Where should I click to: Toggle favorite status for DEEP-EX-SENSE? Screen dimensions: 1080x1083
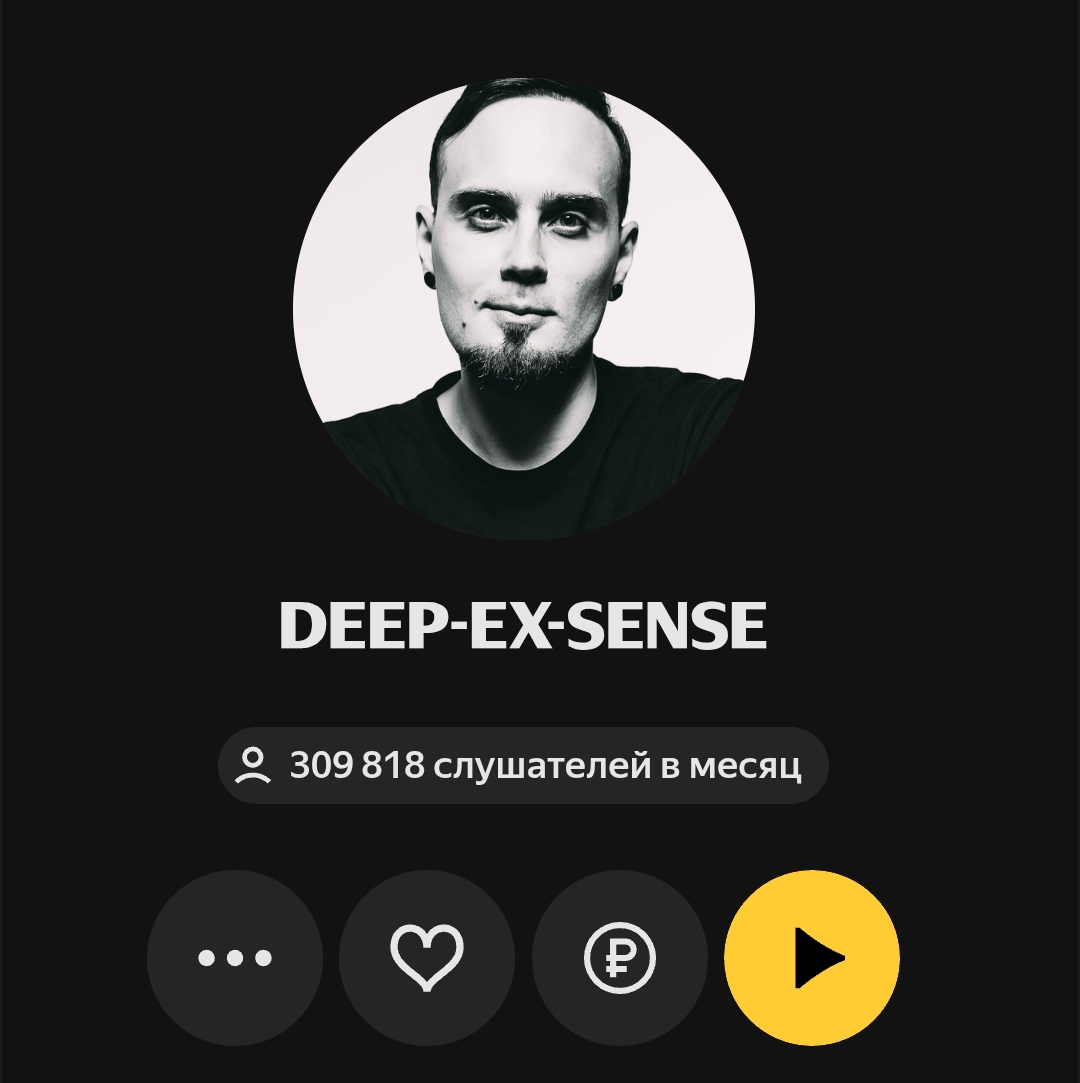pyautogui.click(x=427, y=957)
